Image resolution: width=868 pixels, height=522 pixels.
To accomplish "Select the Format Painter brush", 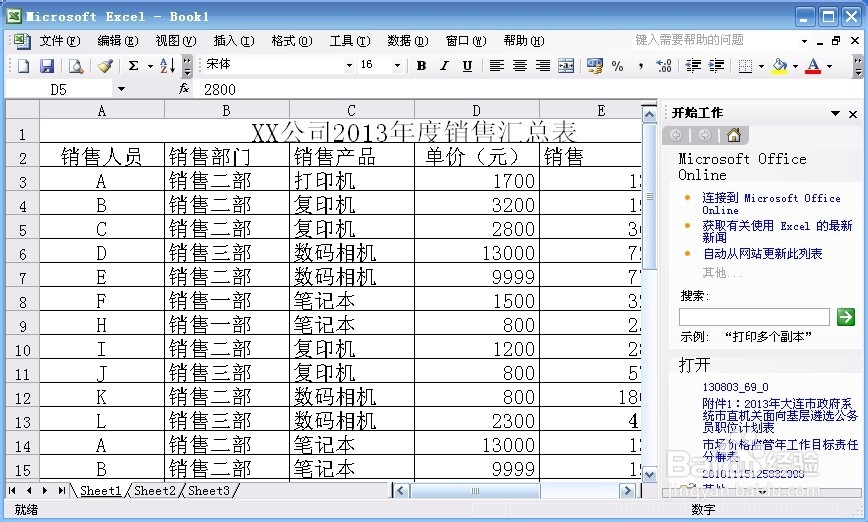I will (x=105, y=66).
